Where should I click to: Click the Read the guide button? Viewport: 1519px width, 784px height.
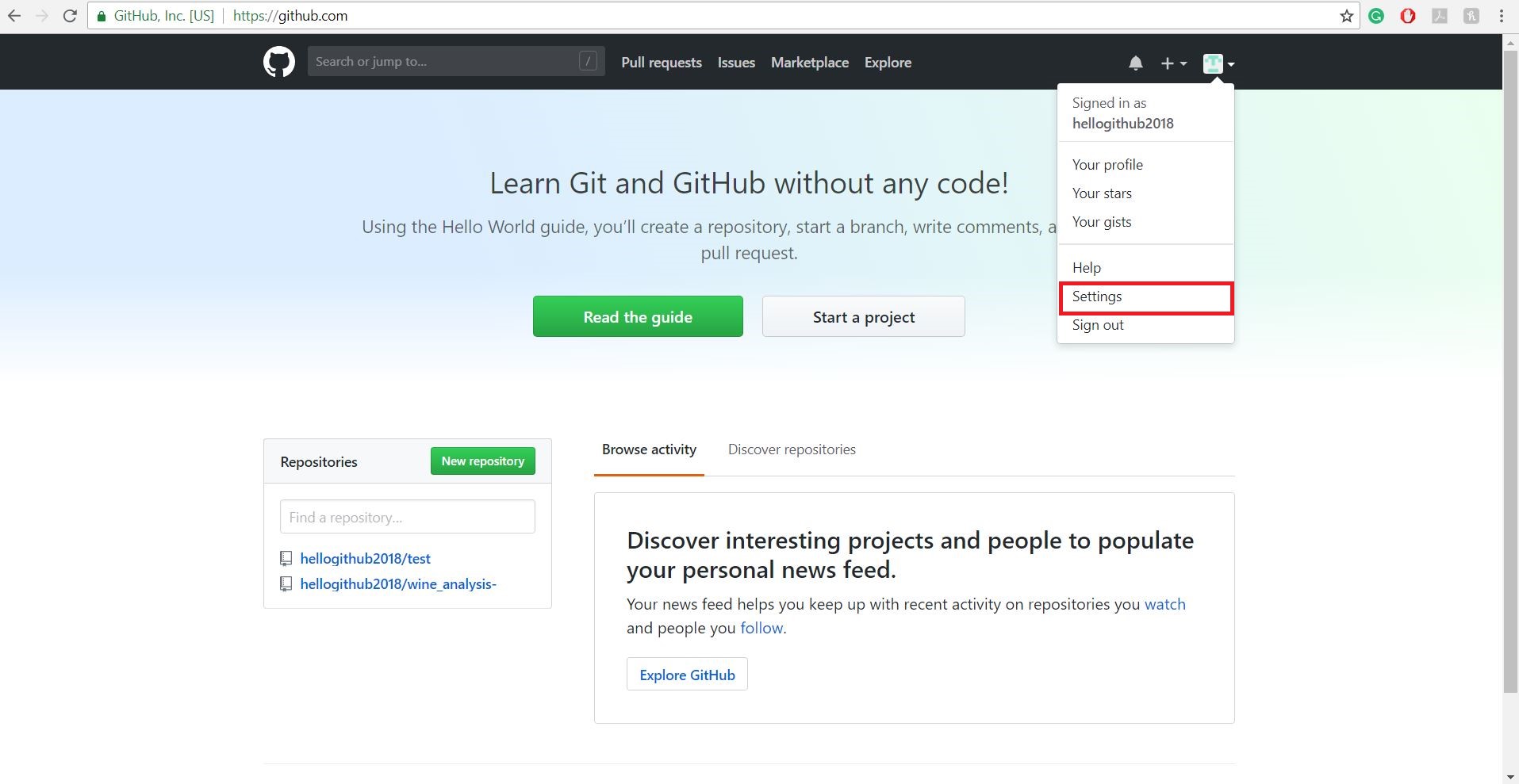coord(638,316)
